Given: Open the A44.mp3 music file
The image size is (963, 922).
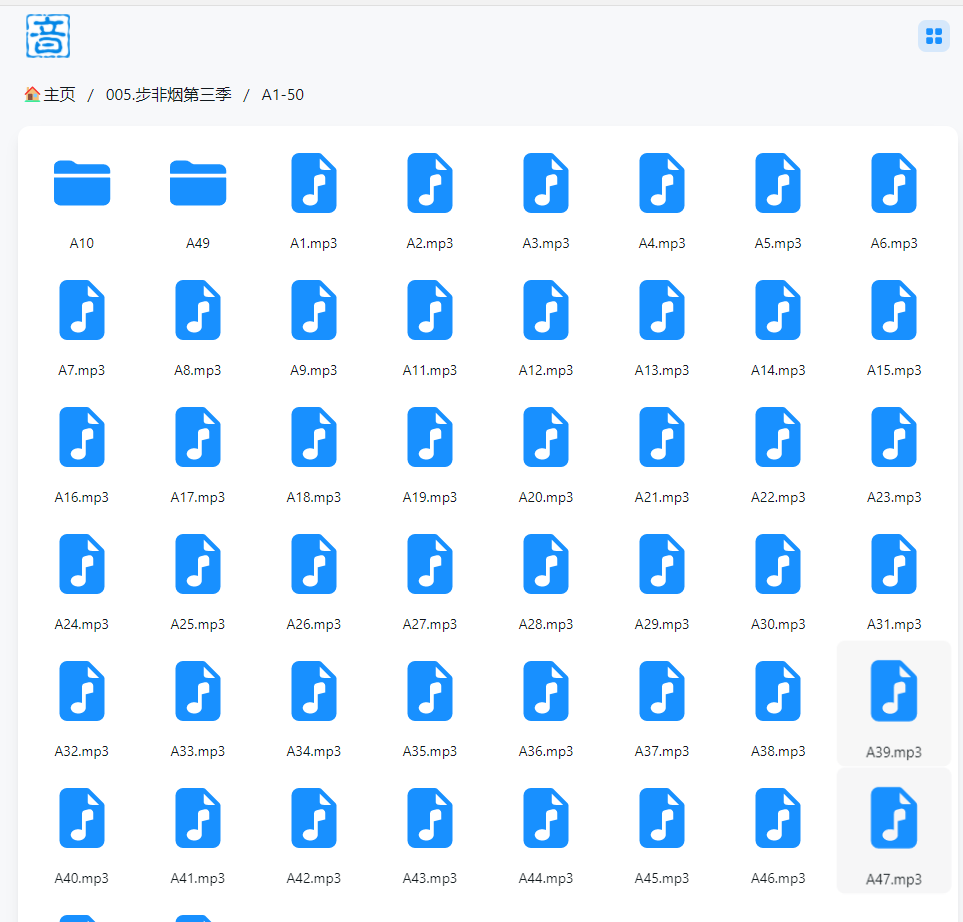Looking at the screenshot, I should [x=546, y=818].
